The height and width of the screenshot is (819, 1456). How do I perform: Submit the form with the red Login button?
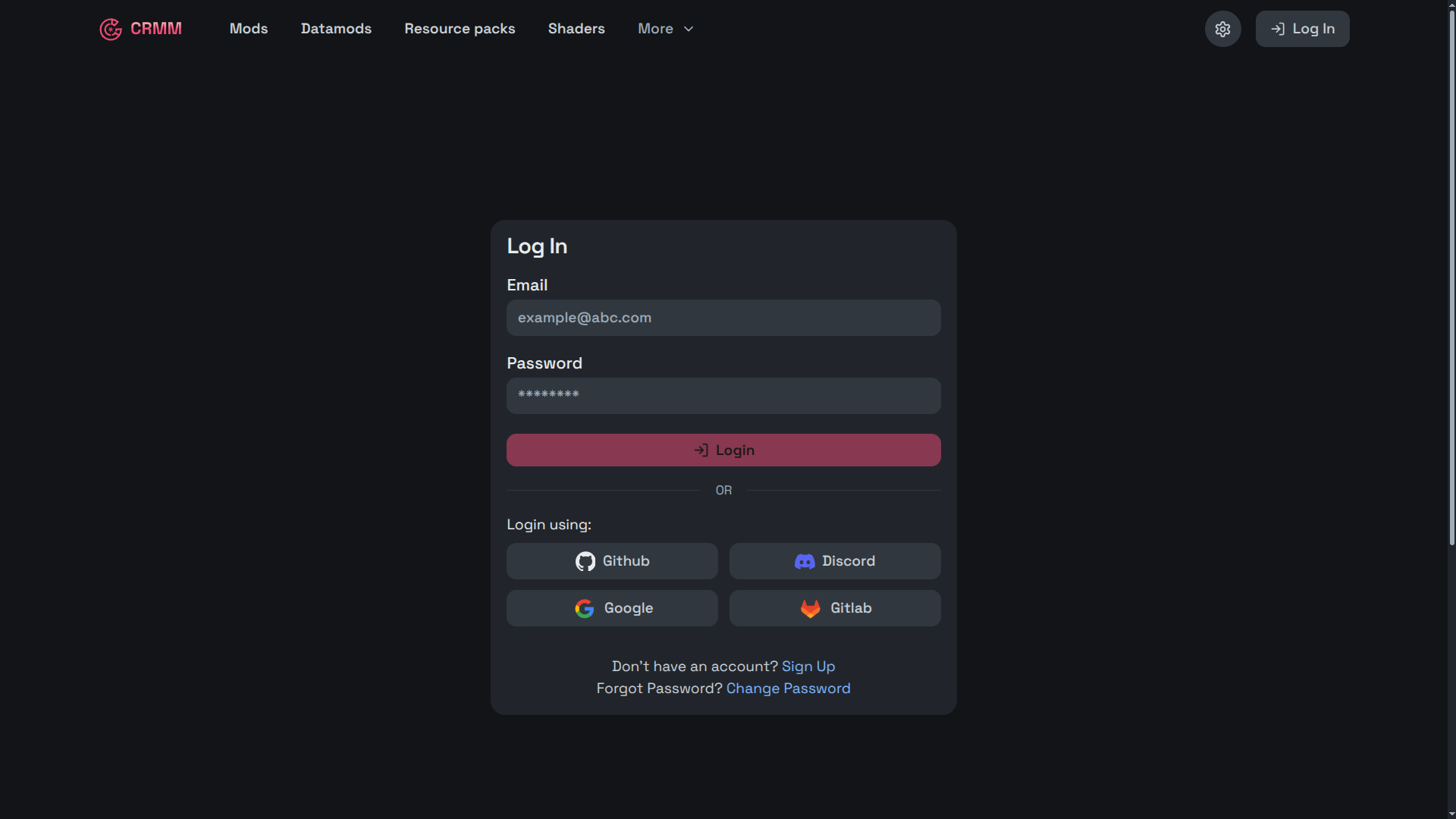(723, 450)
